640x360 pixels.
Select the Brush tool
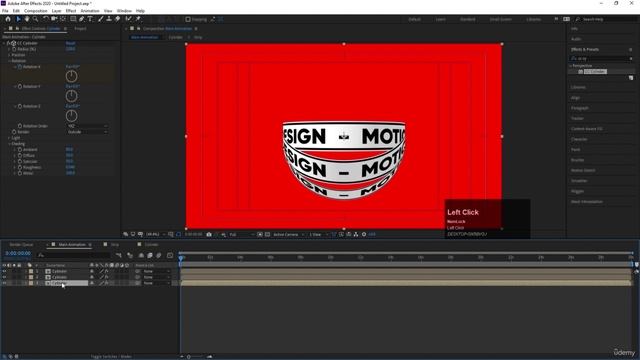[x=100, y=19]
